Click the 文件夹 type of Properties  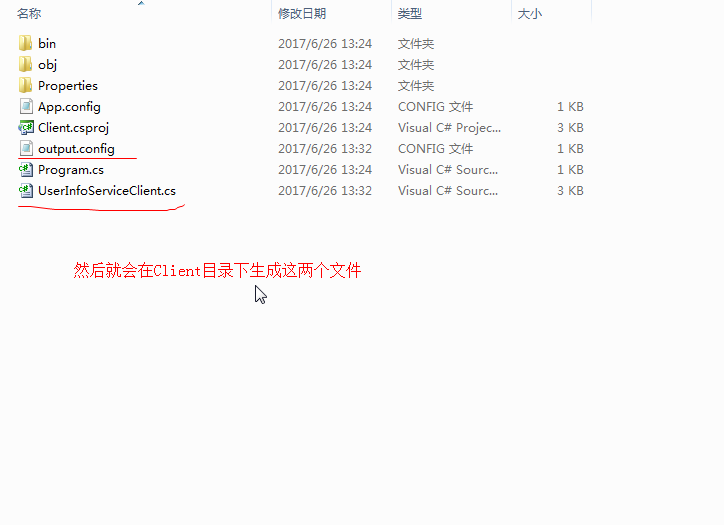pyautogui.click(x=416, y=85)
